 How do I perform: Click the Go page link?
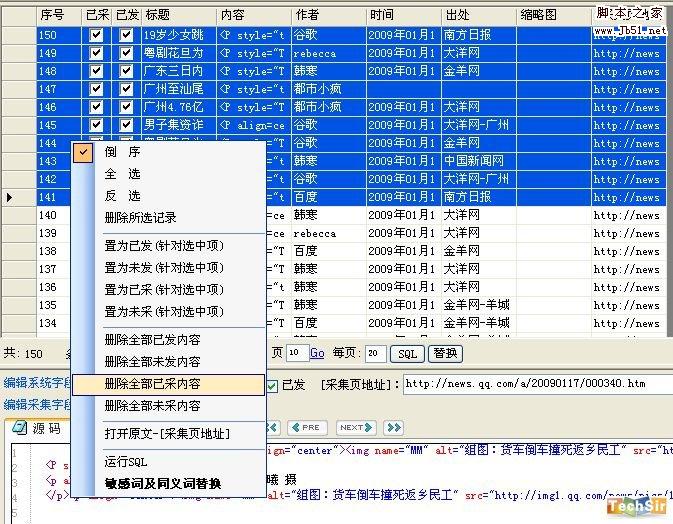tap(317, 353)
